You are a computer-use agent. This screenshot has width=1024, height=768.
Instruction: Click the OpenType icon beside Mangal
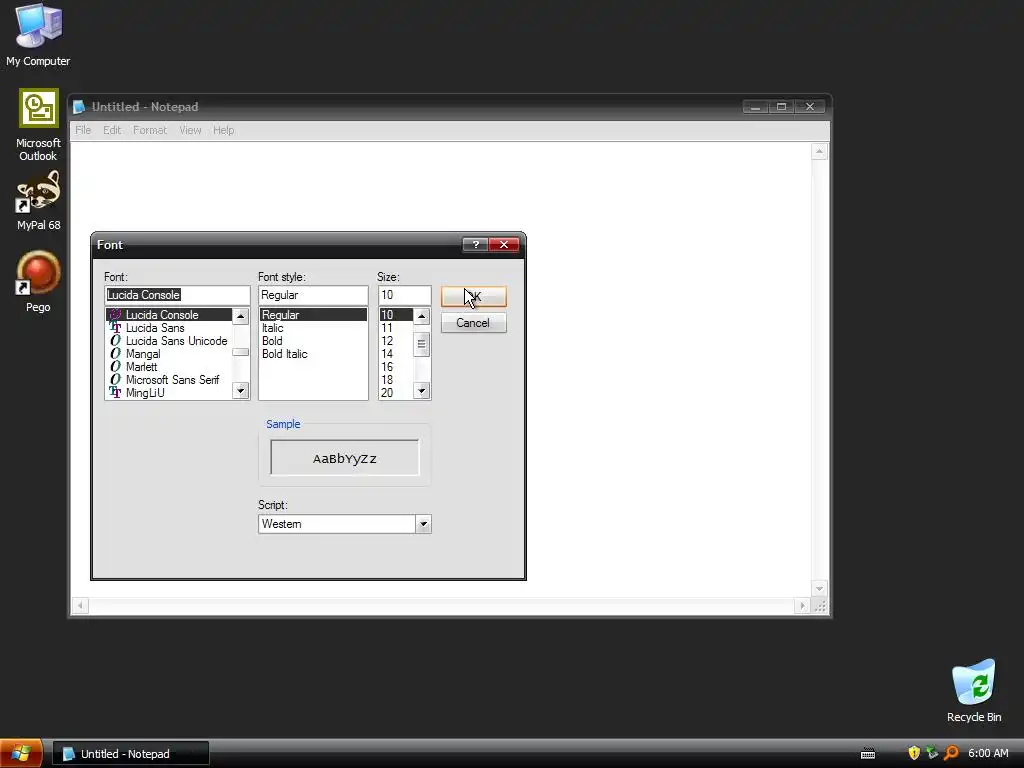click(x=115, y=354)
